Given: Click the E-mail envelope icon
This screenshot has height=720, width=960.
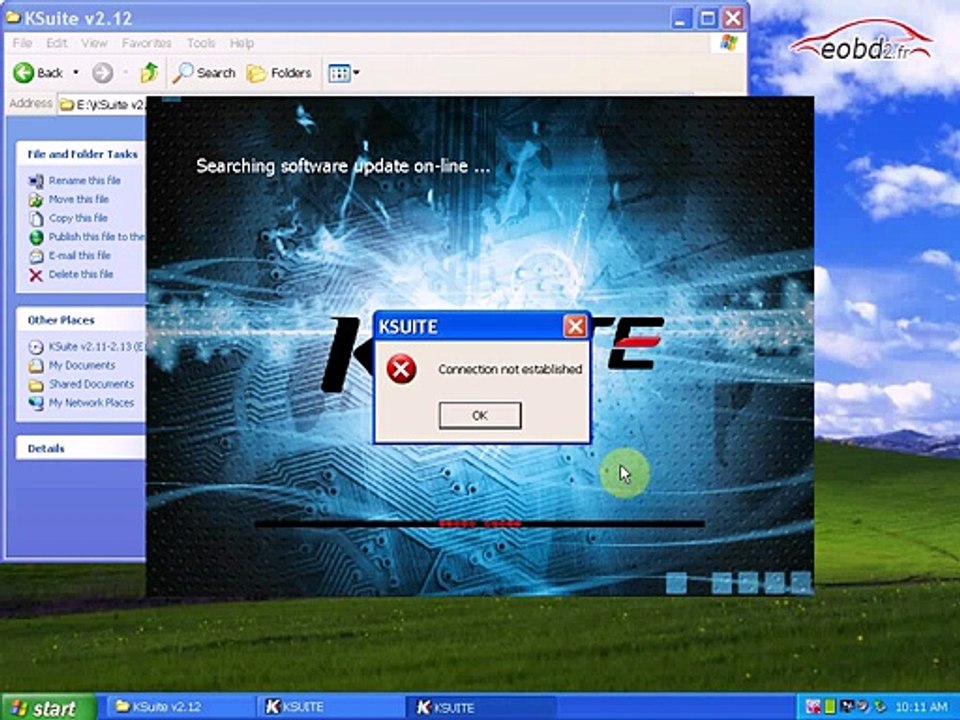Looking at the screenshot, I should (x=36, y=256).
